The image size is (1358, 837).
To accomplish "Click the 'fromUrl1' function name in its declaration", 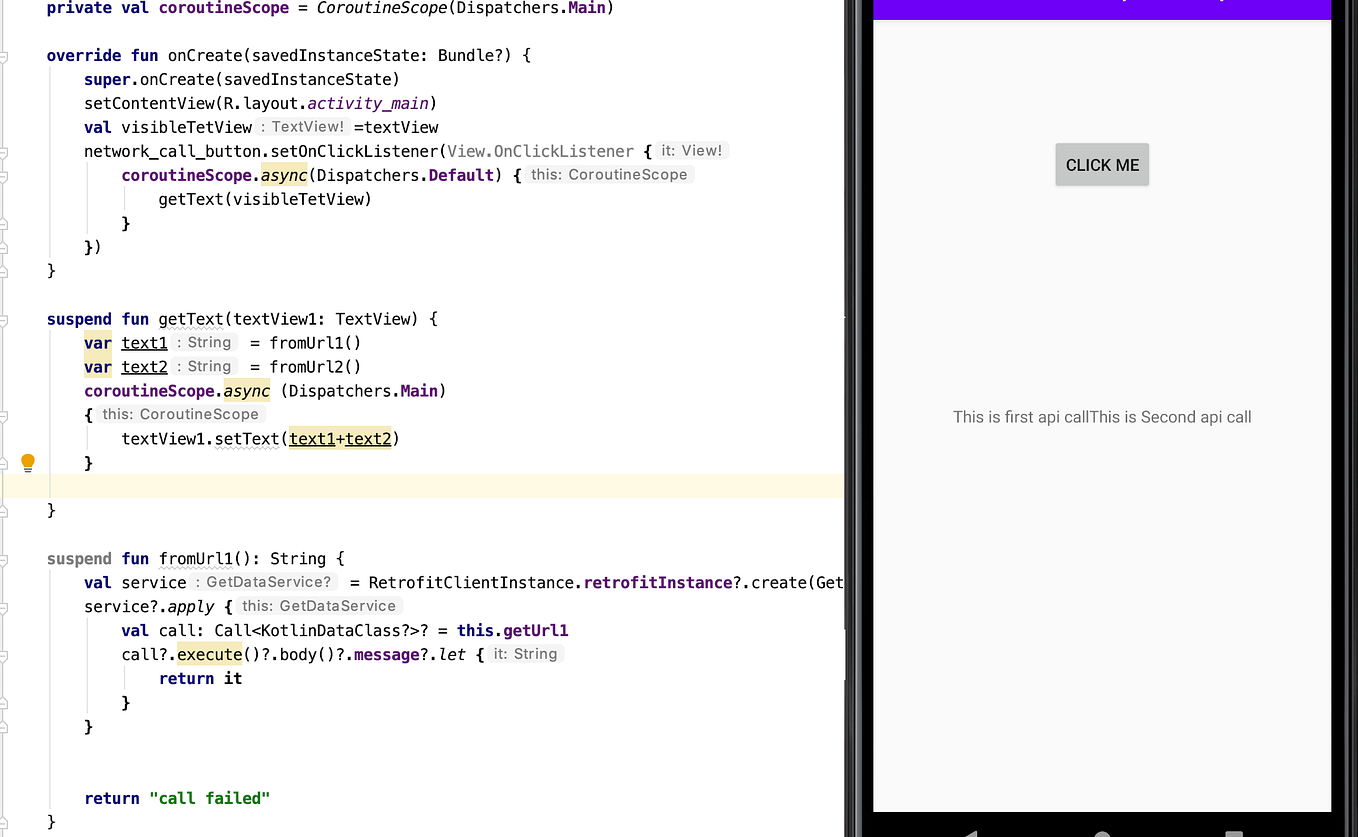I will point(196,558).
